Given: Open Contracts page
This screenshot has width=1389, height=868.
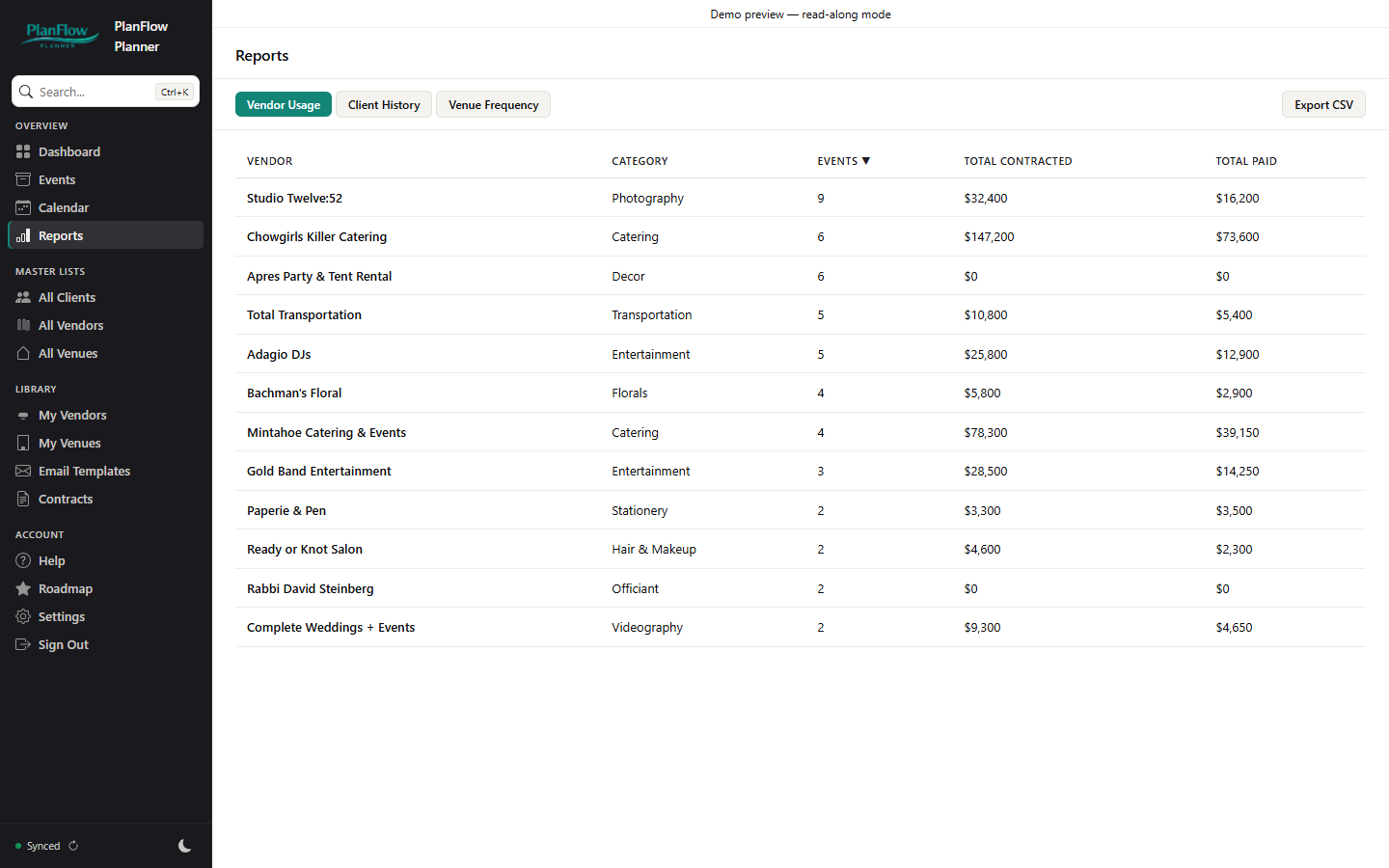Looking at the screenshot, I should (105, 499).
